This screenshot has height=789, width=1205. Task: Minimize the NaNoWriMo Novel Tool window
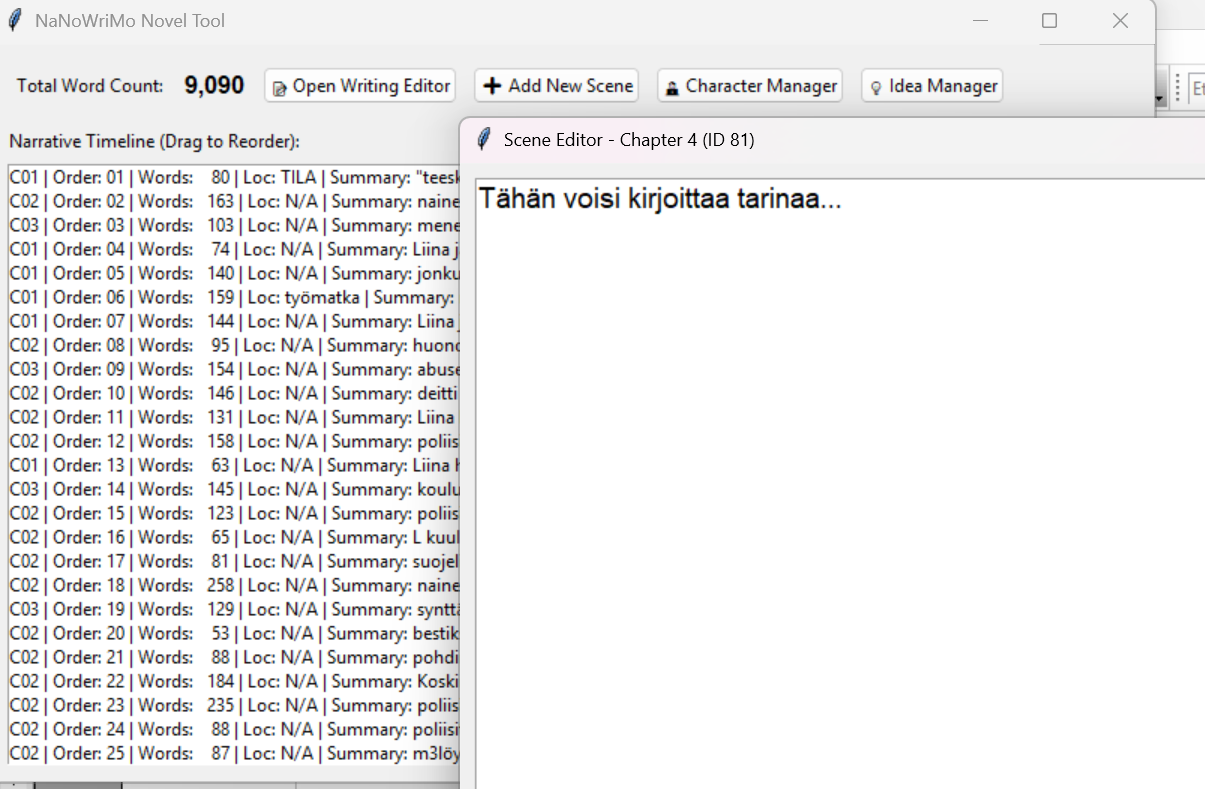tap(980, 21)
